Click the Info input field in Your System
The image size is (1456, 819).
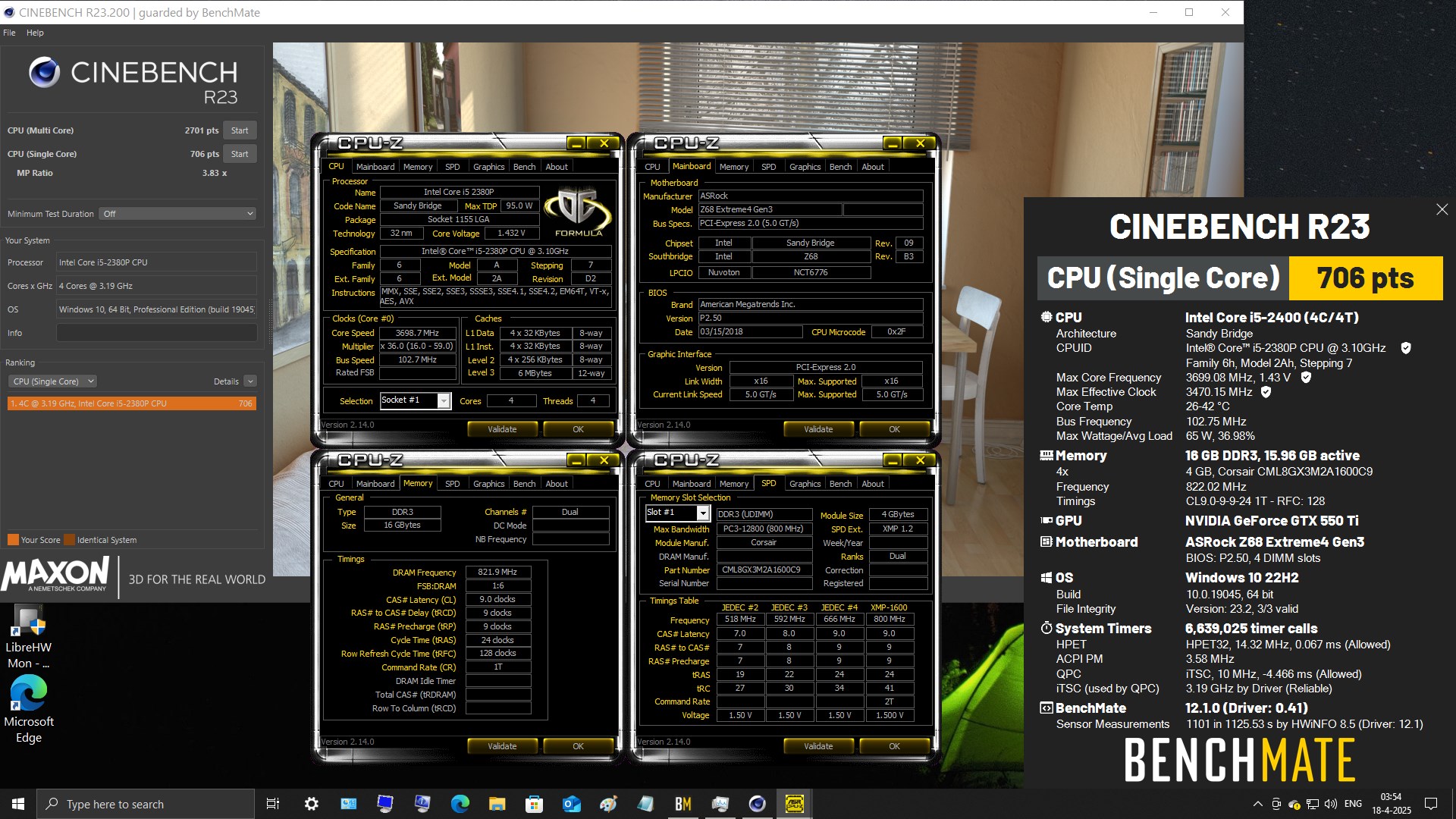pyautogui.click(x=156, y=333)
